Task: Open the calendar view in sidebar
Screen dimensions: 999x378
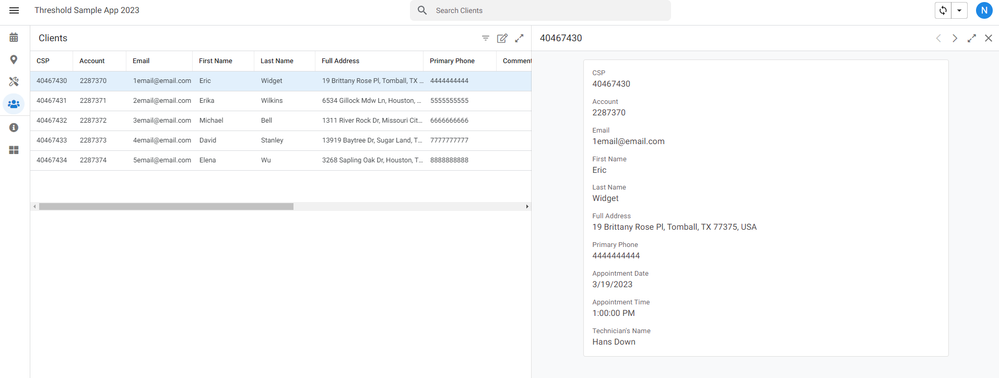Action: (x=13, y=38)
